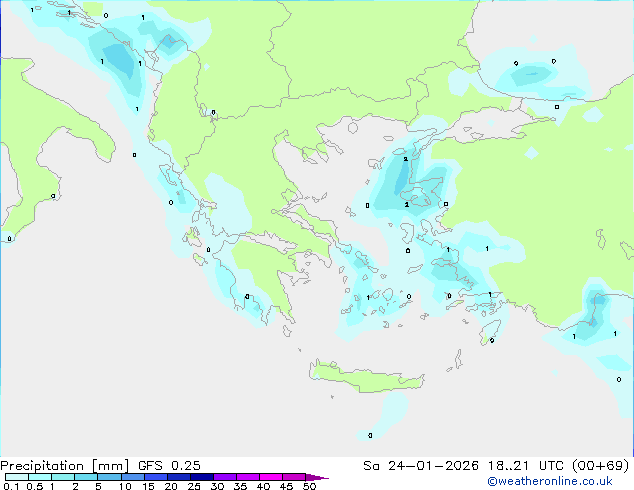Click the island of Crete on the map
Image resolution: width=634 pixels, height=490 pixels.
tap(366, 378)
